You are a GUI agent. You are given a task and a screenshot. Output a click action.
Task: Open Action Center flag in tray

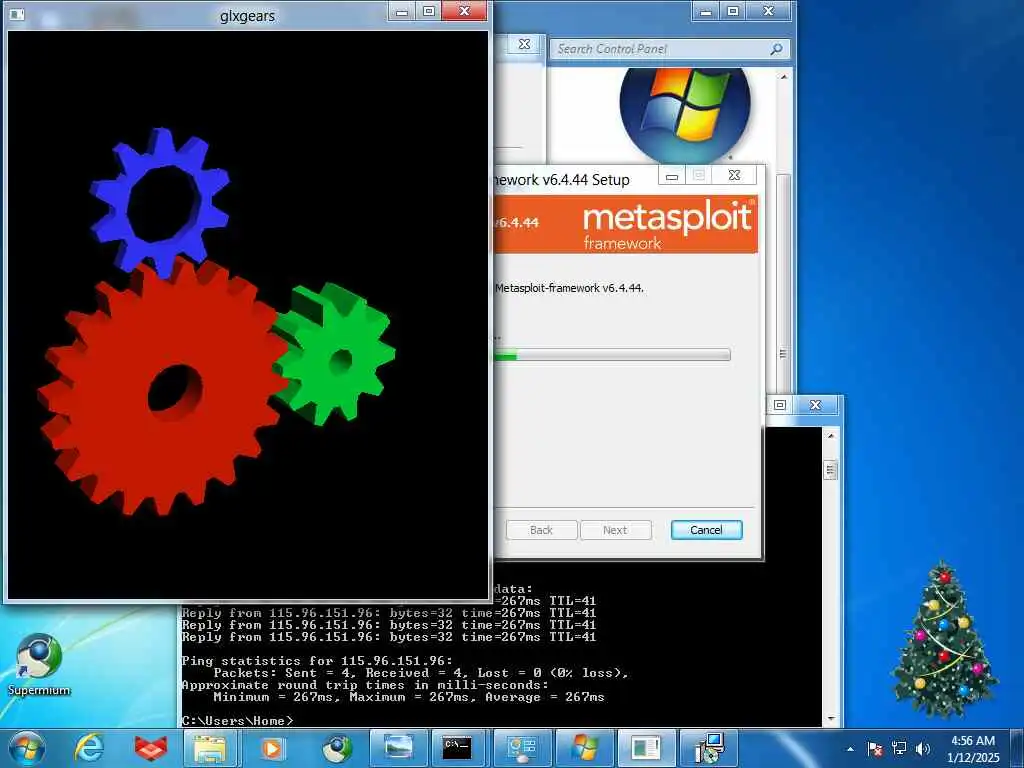click(x=874, y=749)
